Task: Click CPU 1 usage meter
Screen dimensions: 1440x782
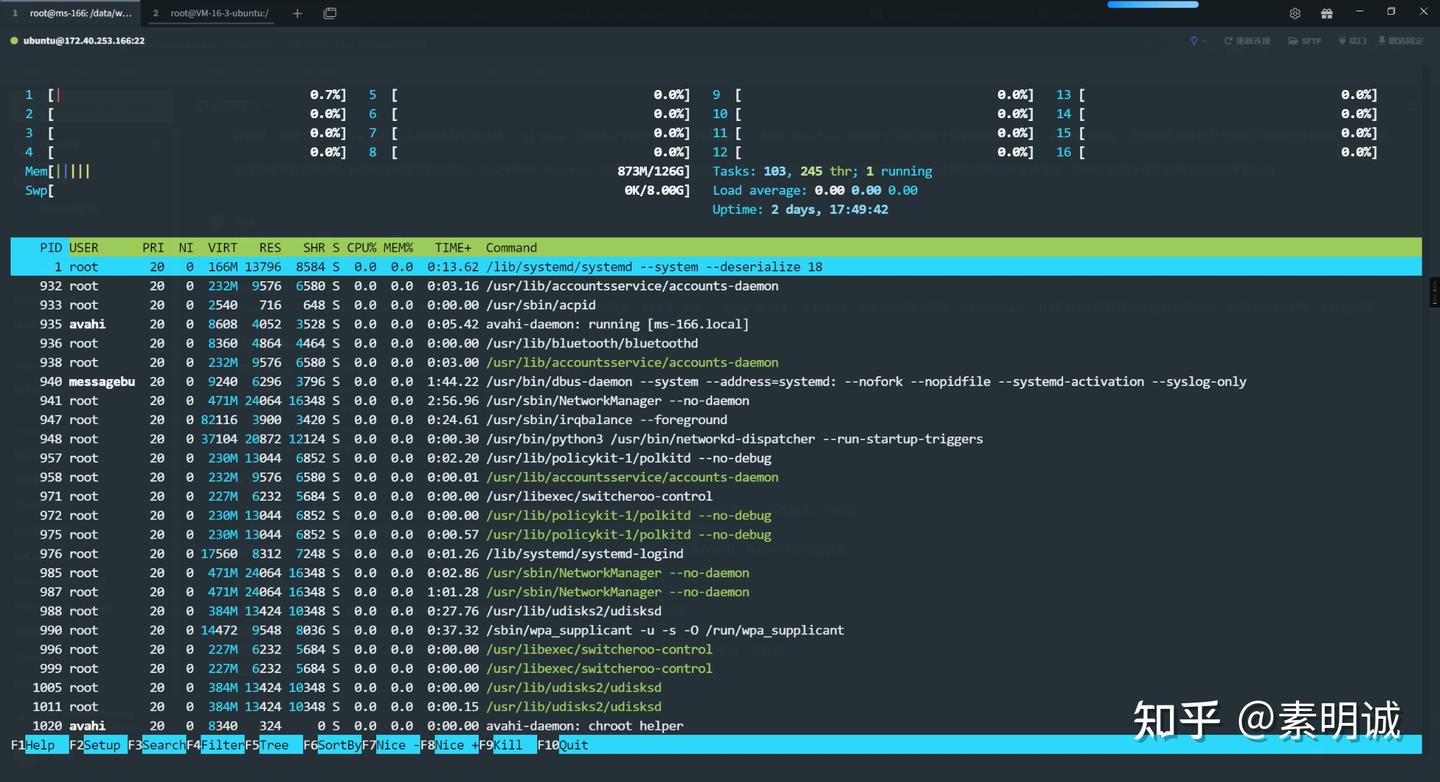Action: (186, 95)
